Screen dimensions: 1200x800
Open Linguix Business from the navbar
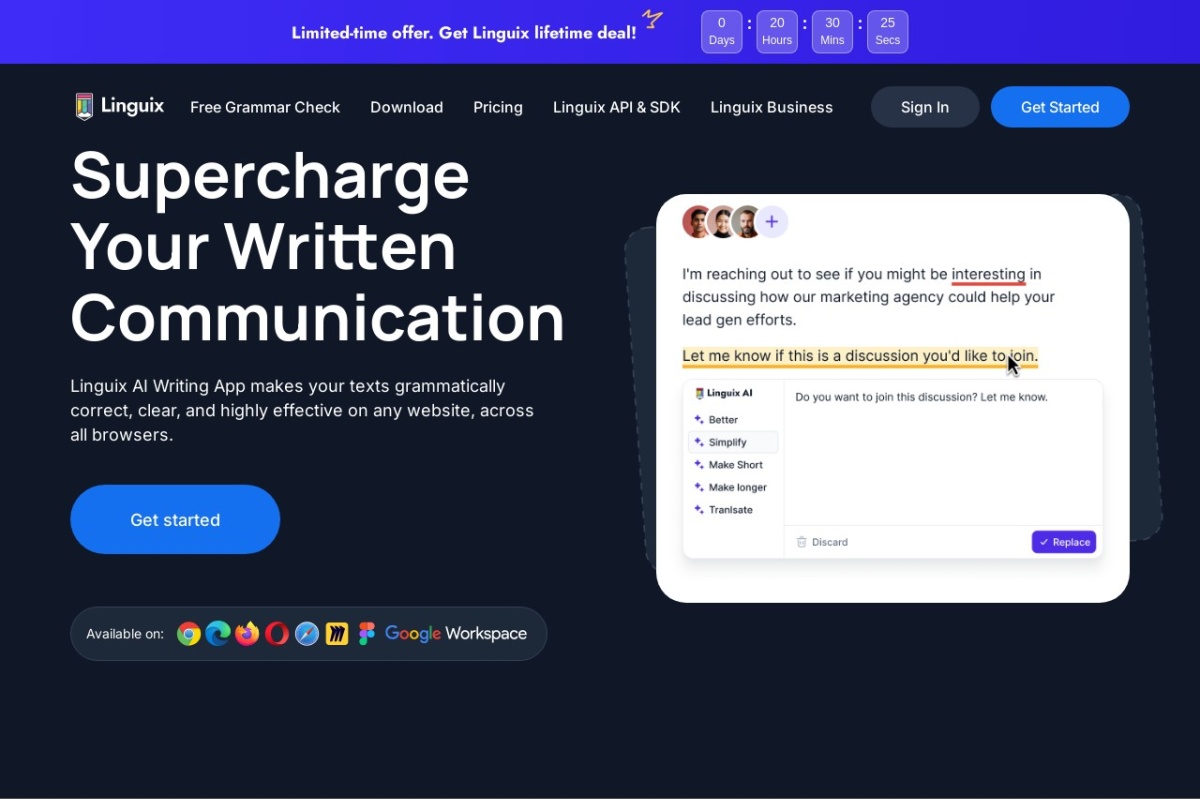click(x=771, y=107)
